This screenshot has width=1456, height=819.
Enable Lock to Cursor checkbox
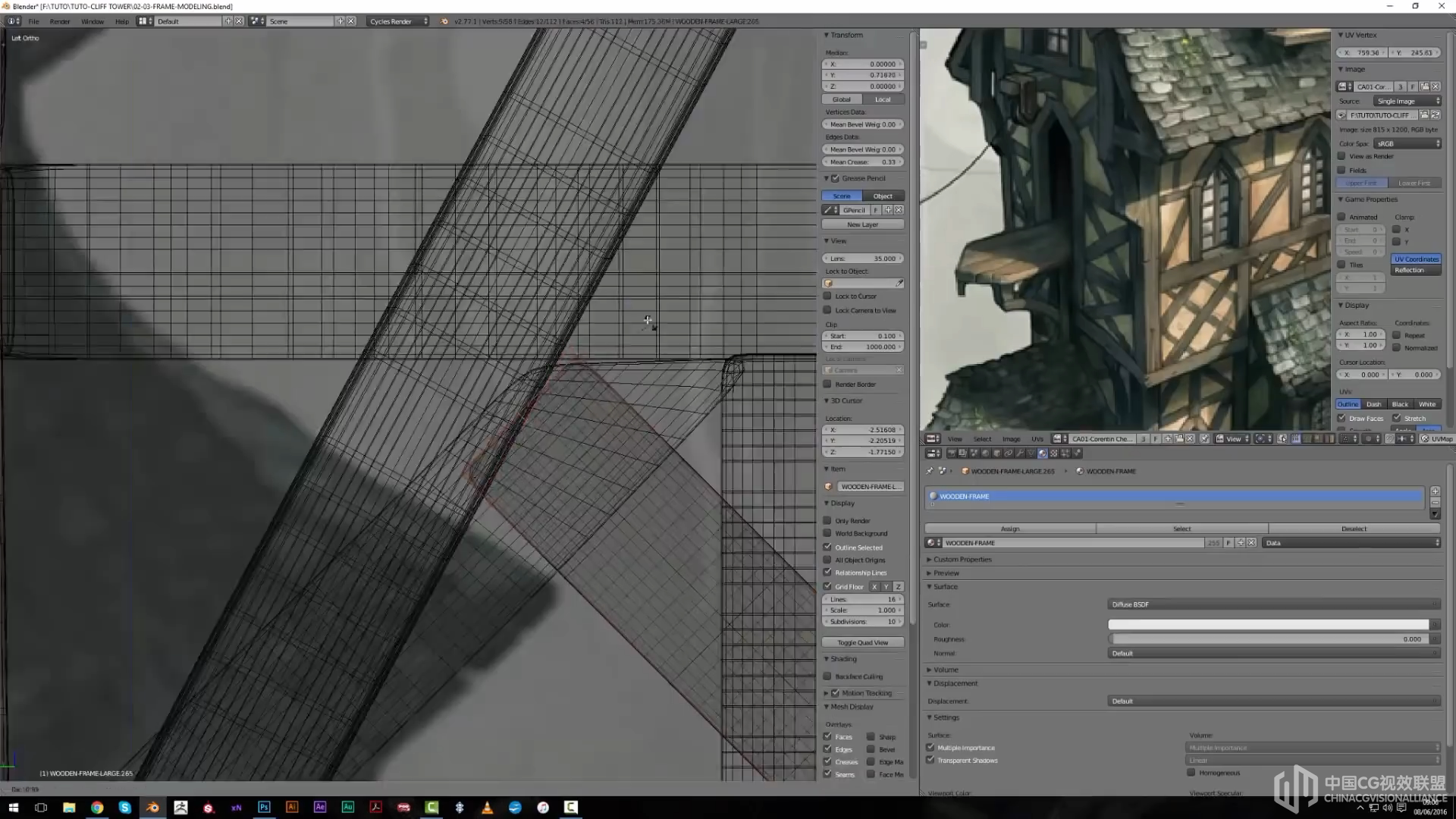[827, 297]
